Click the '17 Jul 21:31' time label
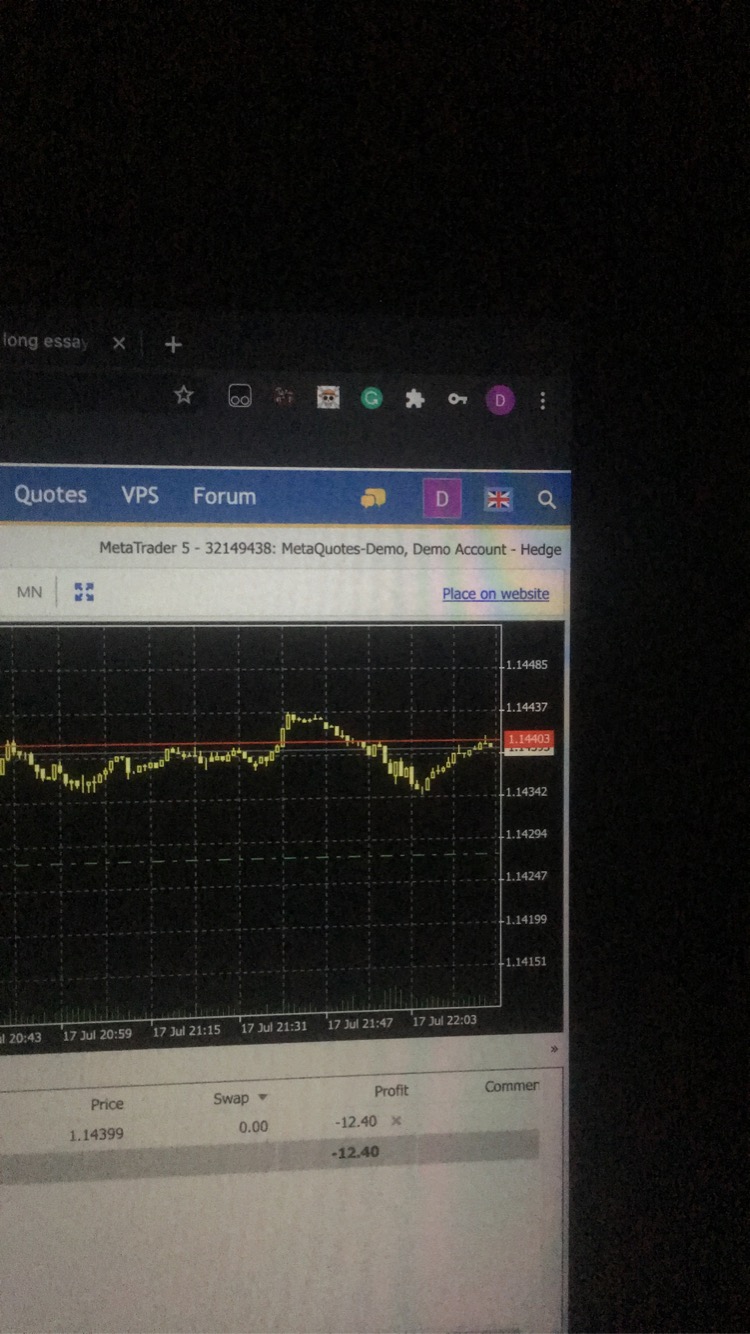The image size is (750, 1334). (274, 1027)
